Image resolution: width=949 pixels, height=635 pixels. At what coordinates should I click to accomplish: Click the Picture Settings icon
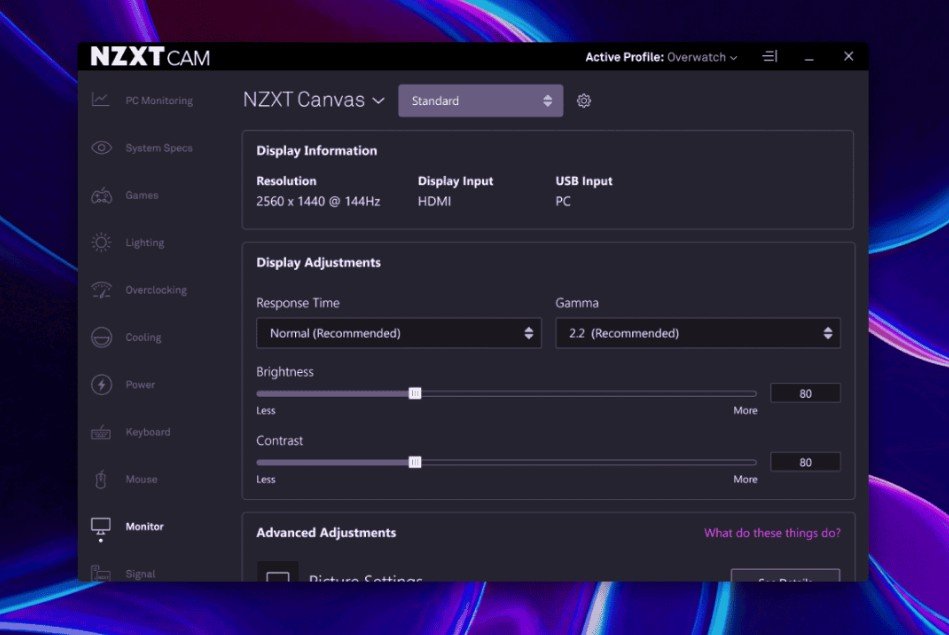[278, 572]
